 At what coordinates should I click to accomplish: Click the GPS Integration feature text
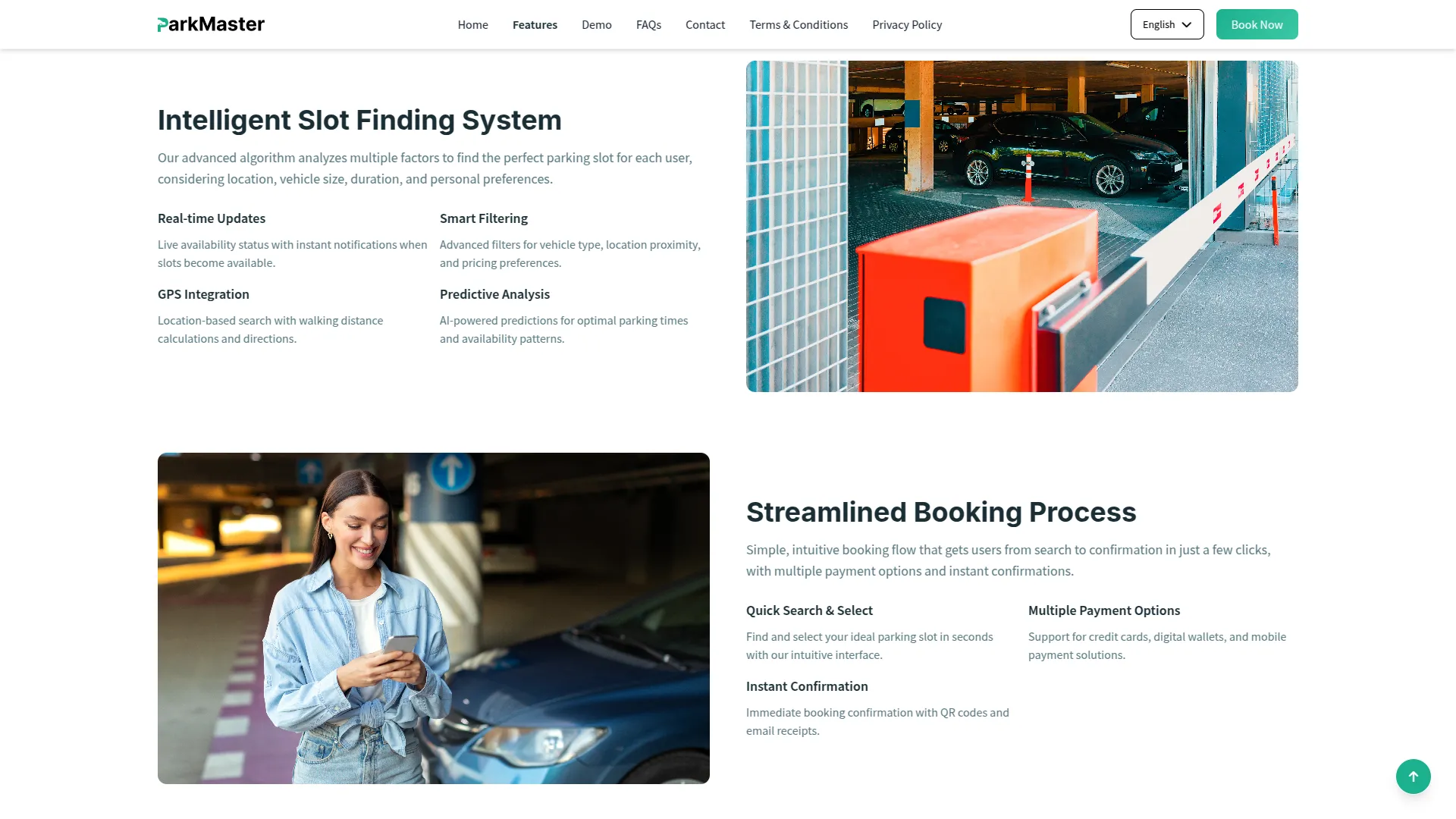click(x=202, y=294)
